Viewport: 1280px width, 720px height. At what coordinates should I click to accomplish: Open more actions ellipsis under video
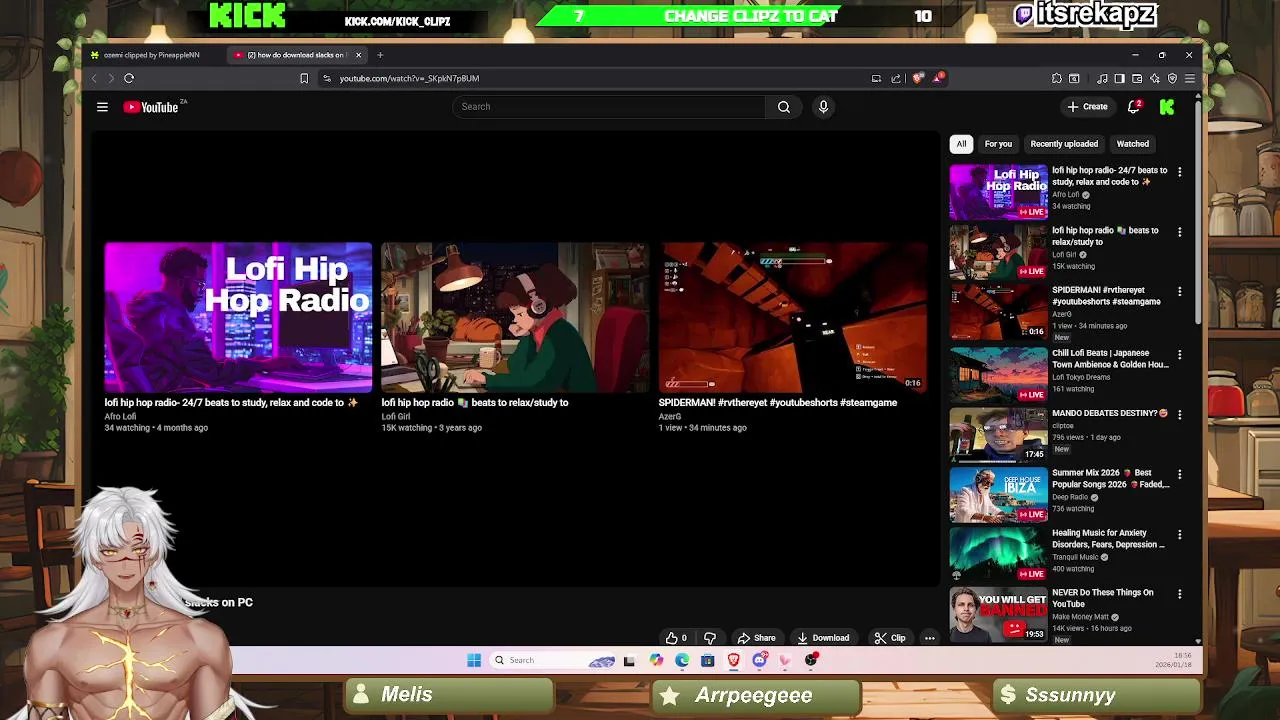[x=929, y=638]
